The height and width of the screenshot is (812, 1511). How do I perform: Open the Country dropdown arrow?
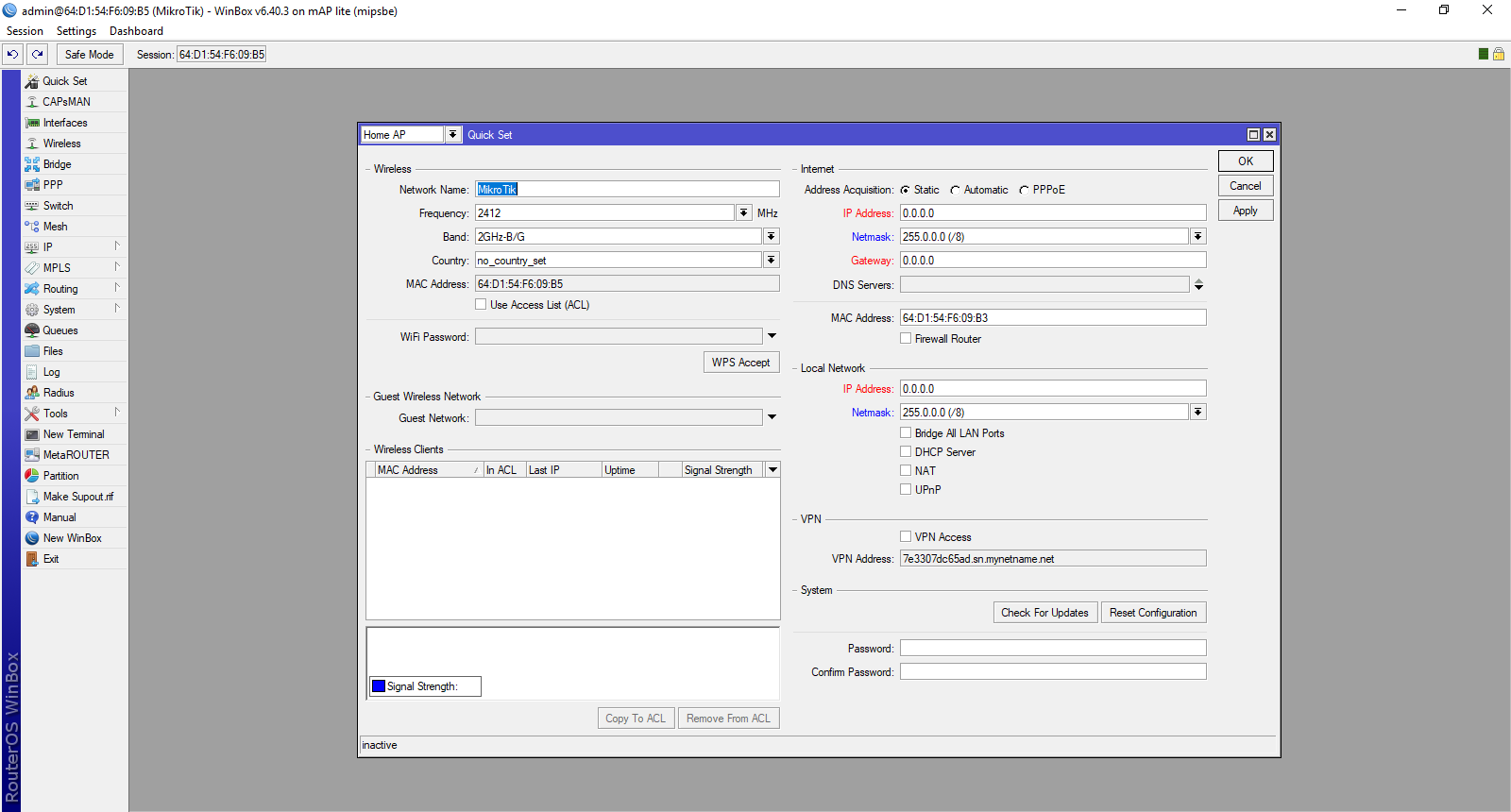[772, 261]
